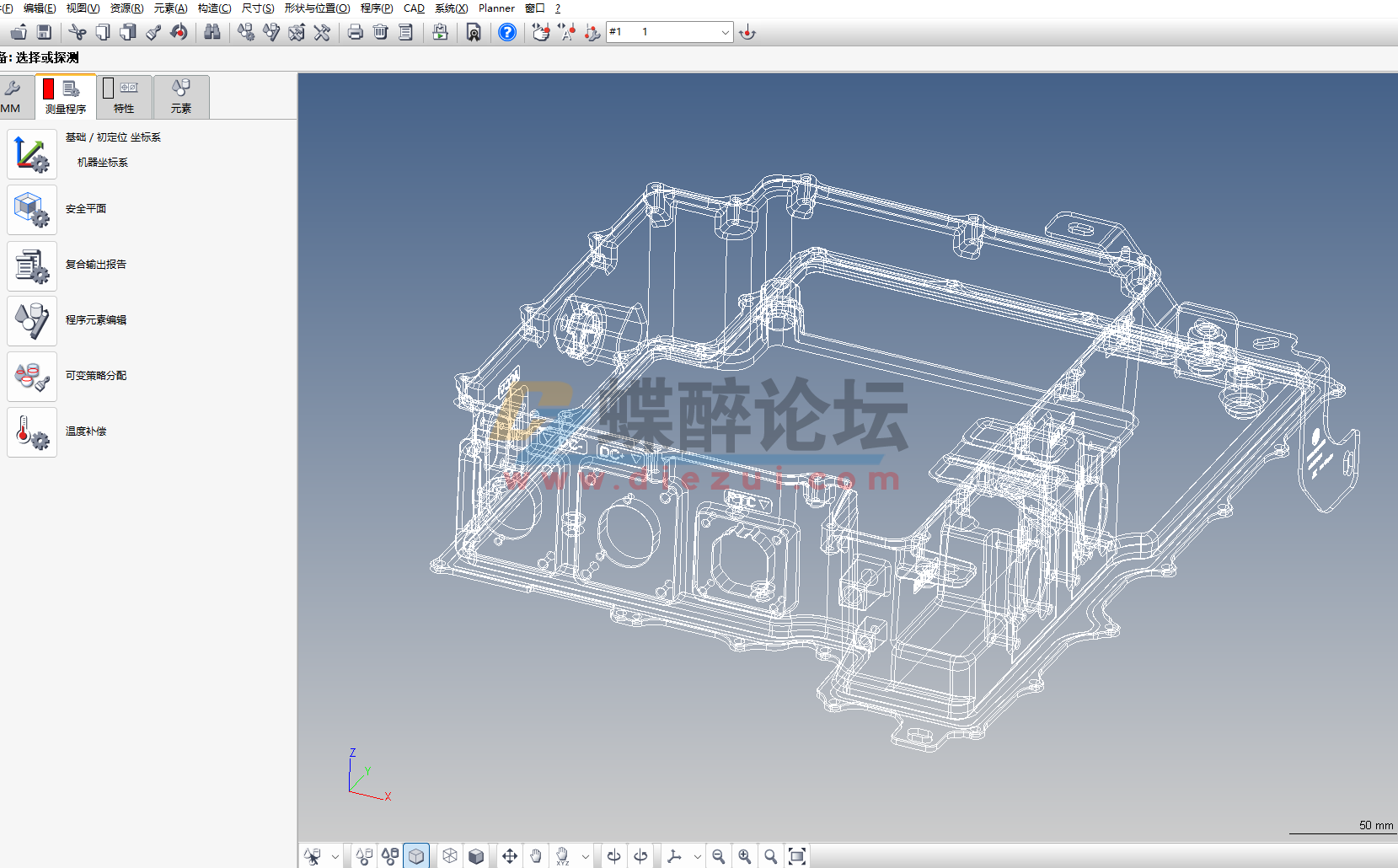The image size is (1398, 868).
Task: Toggle the pan hand tool
Action: (x=536, y=855)
